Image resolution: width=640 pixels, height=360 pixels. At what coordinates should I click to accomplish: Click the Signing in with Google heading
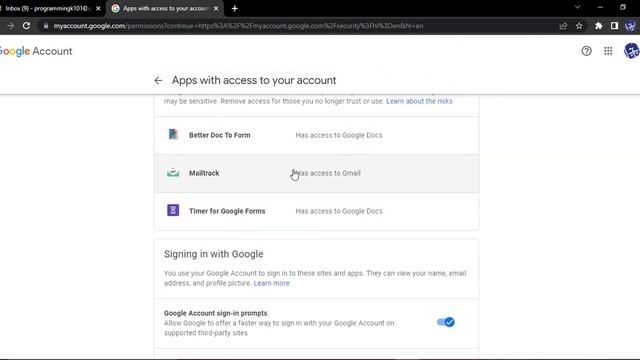(213, 254)
